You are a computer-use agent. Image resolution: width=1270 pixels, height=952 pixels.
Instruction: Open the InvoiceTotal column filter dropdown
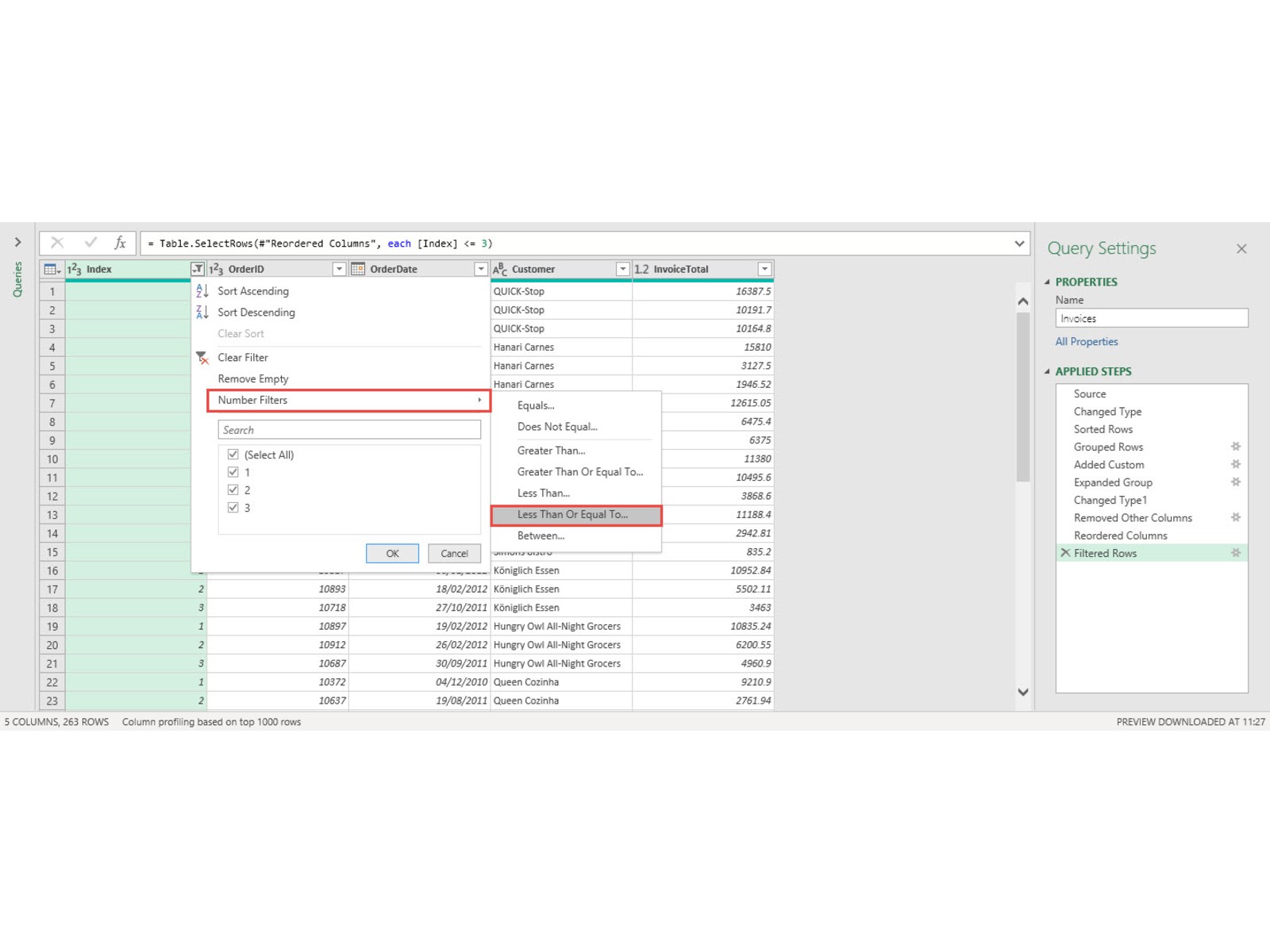(764, 270)
